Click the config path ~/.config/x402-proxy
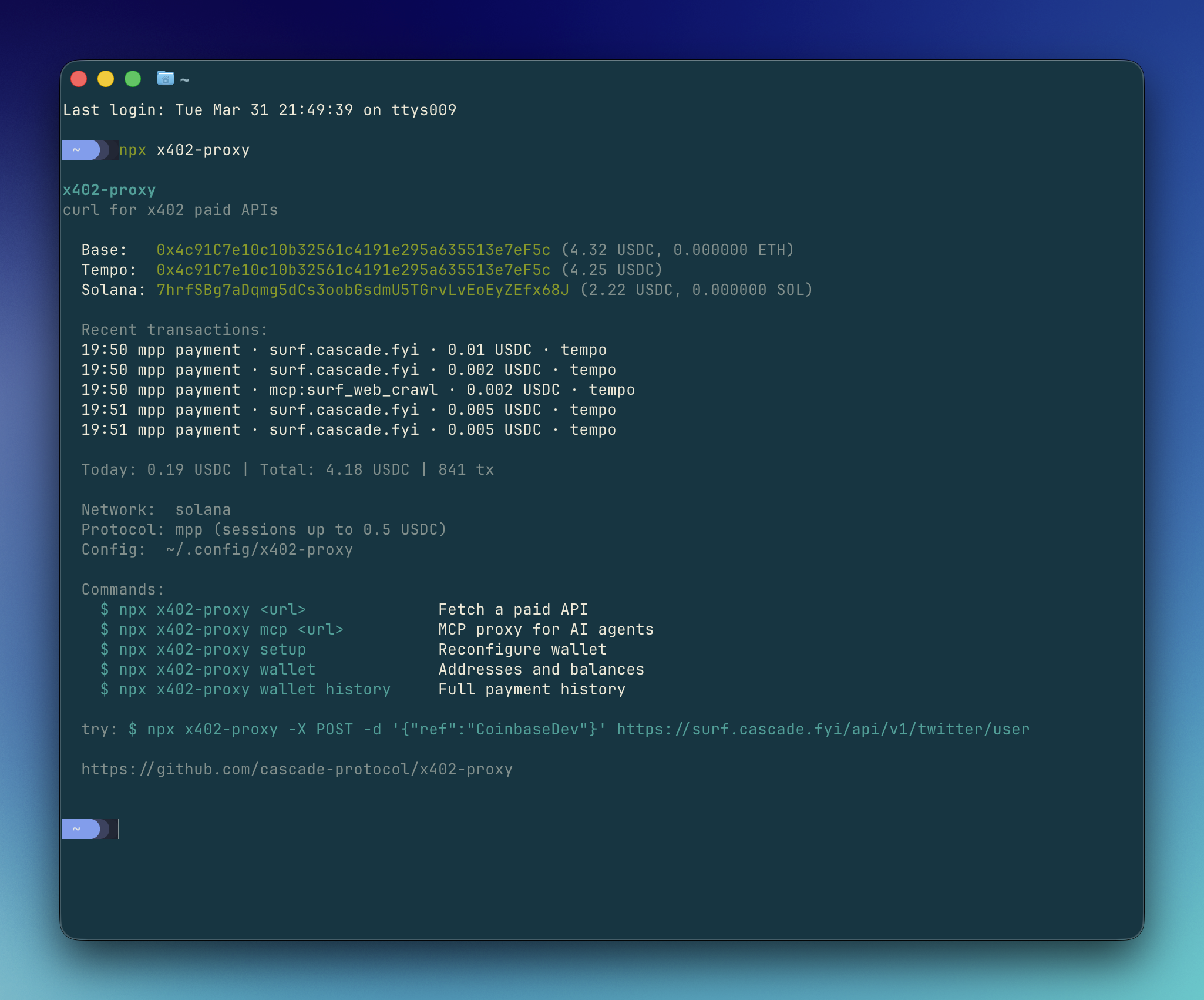1204x1000 pixels. (x=259, y=549)
